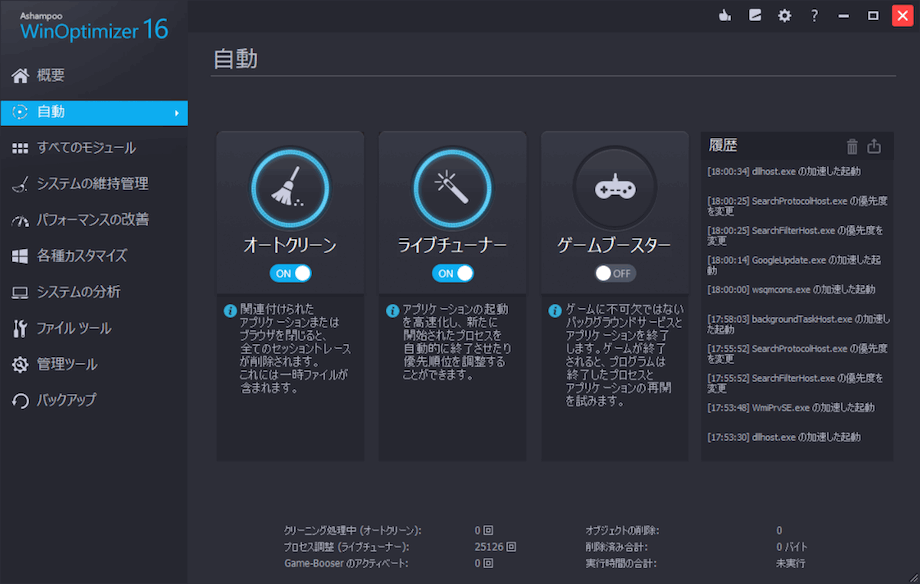The image size is (920, 584).
Task: Click the Ashampoo WinOptimizer 16 logo
Action: point(94,27)
